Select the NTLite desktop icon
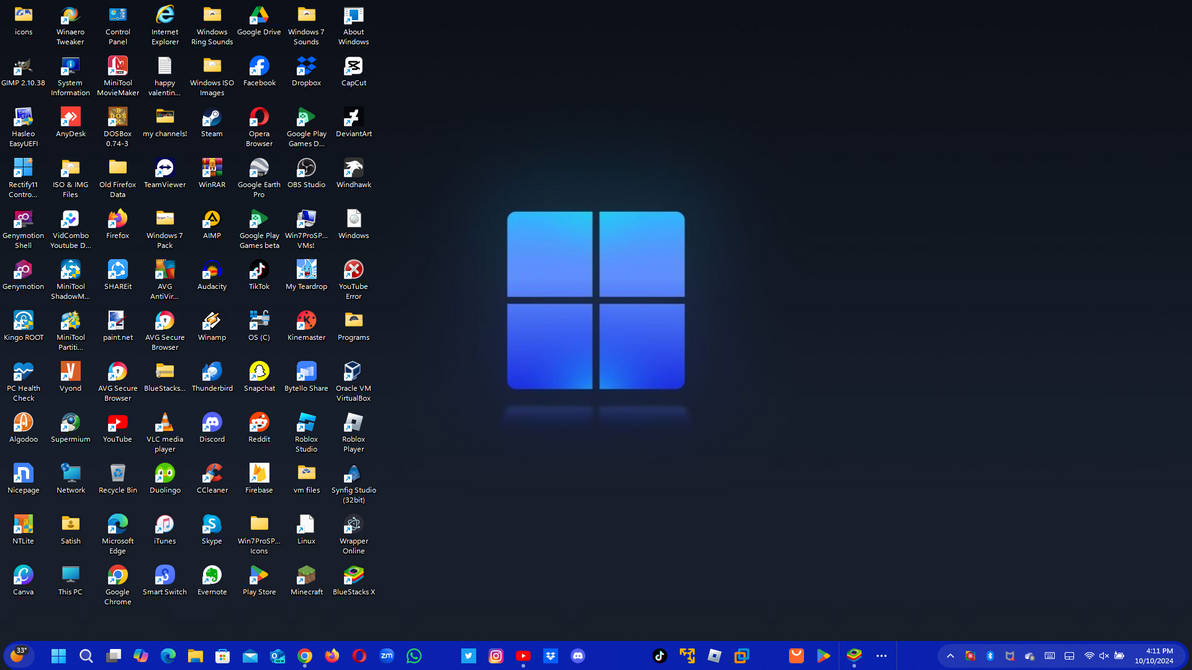The image size is (1192, 670). click(23, 530)
